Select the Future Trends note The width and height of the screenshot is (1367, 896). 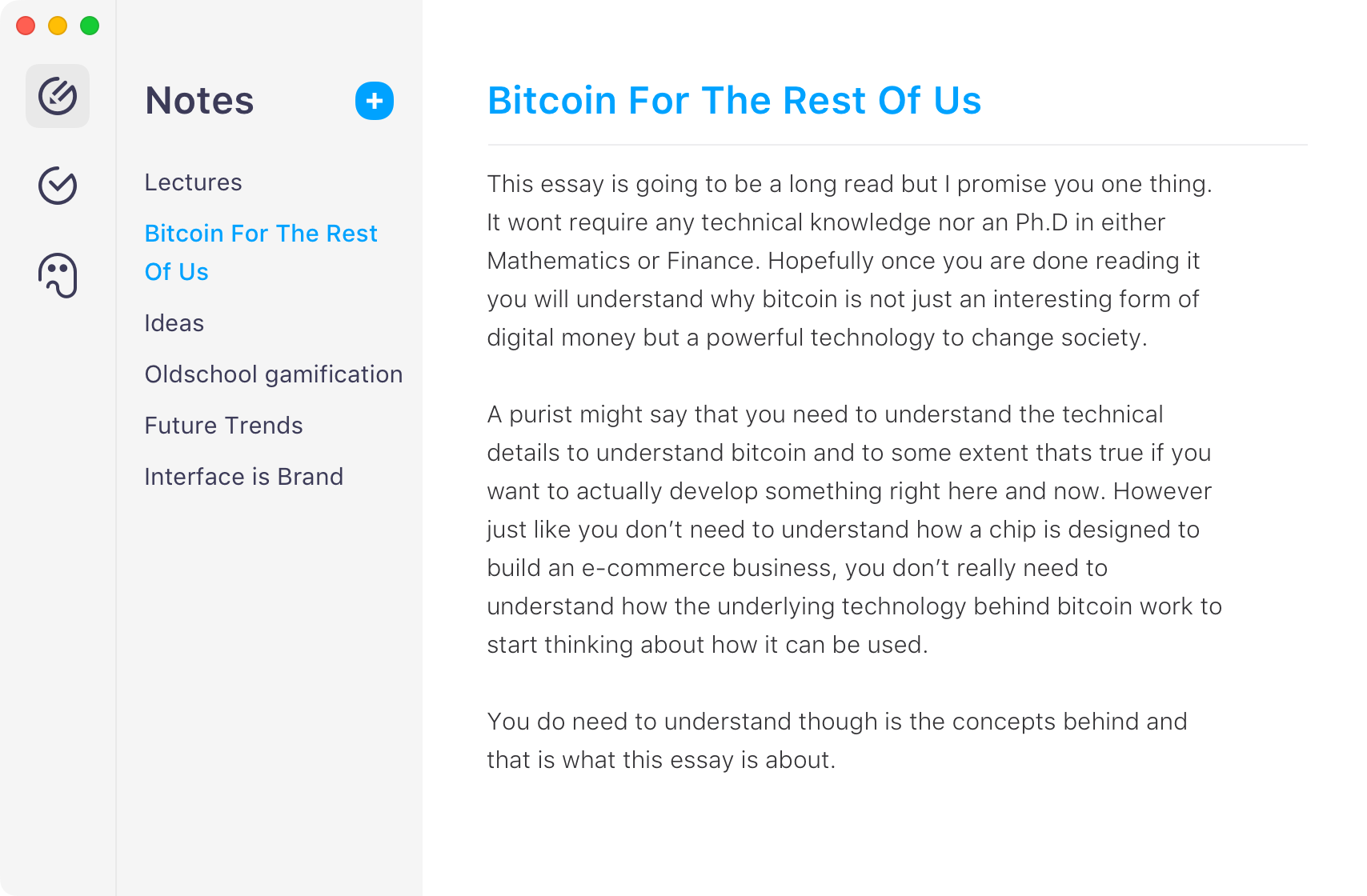click(223, 426)
